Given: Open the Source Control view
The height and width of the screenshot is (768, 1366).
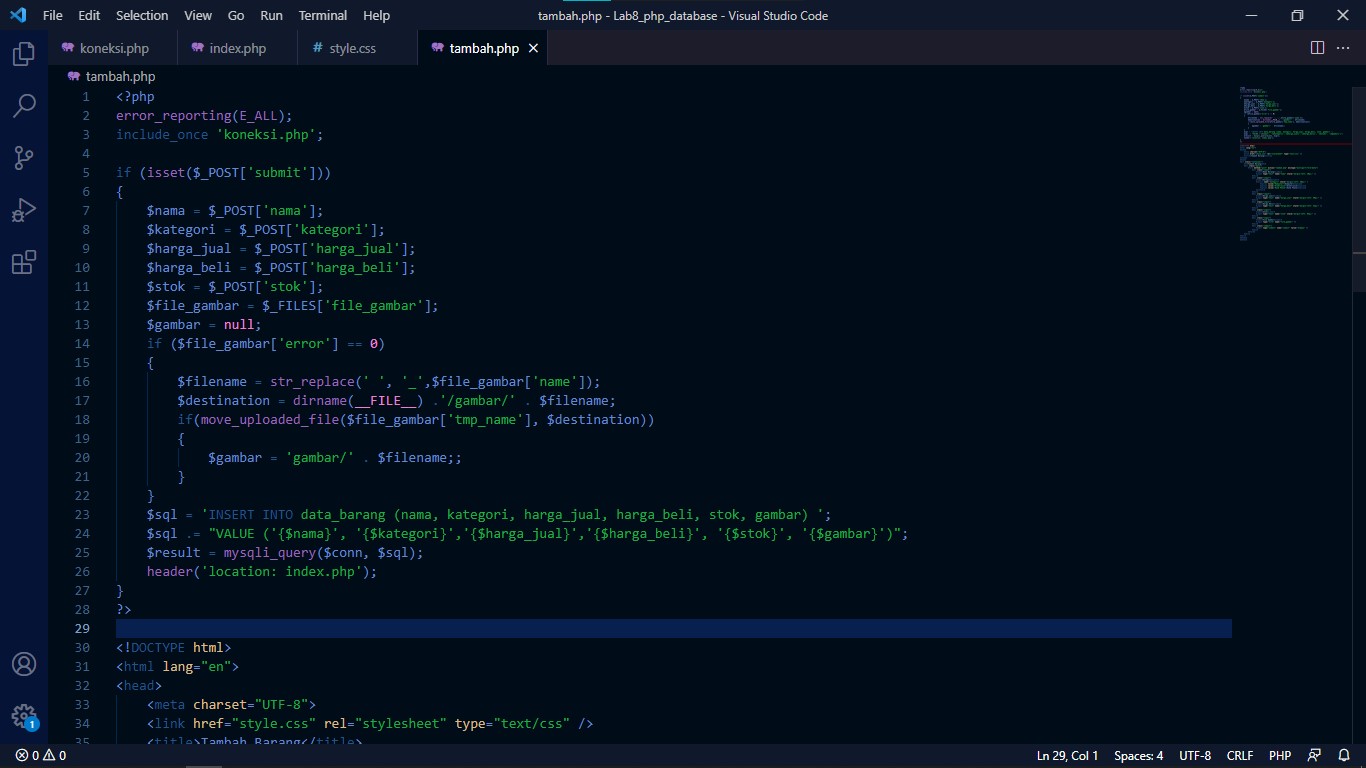Looking at the screenshot, I should [23, 157].
